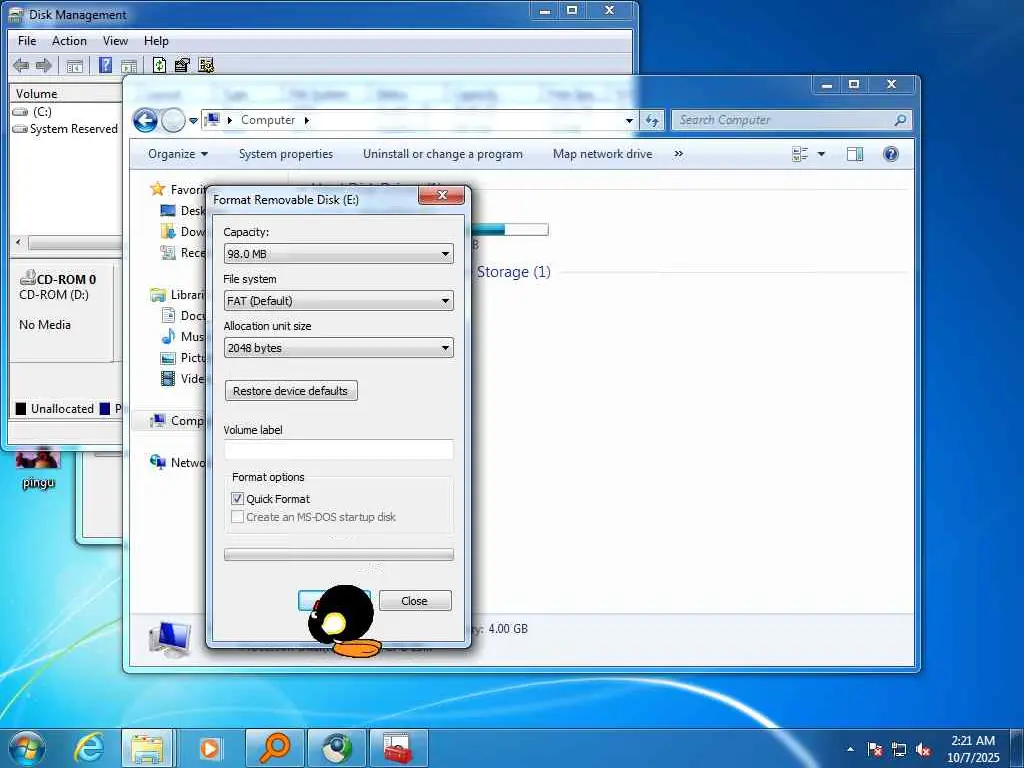Click Explorer window forward navigation button
This screenshot has height=768, width=1024.
coord(173,120)
